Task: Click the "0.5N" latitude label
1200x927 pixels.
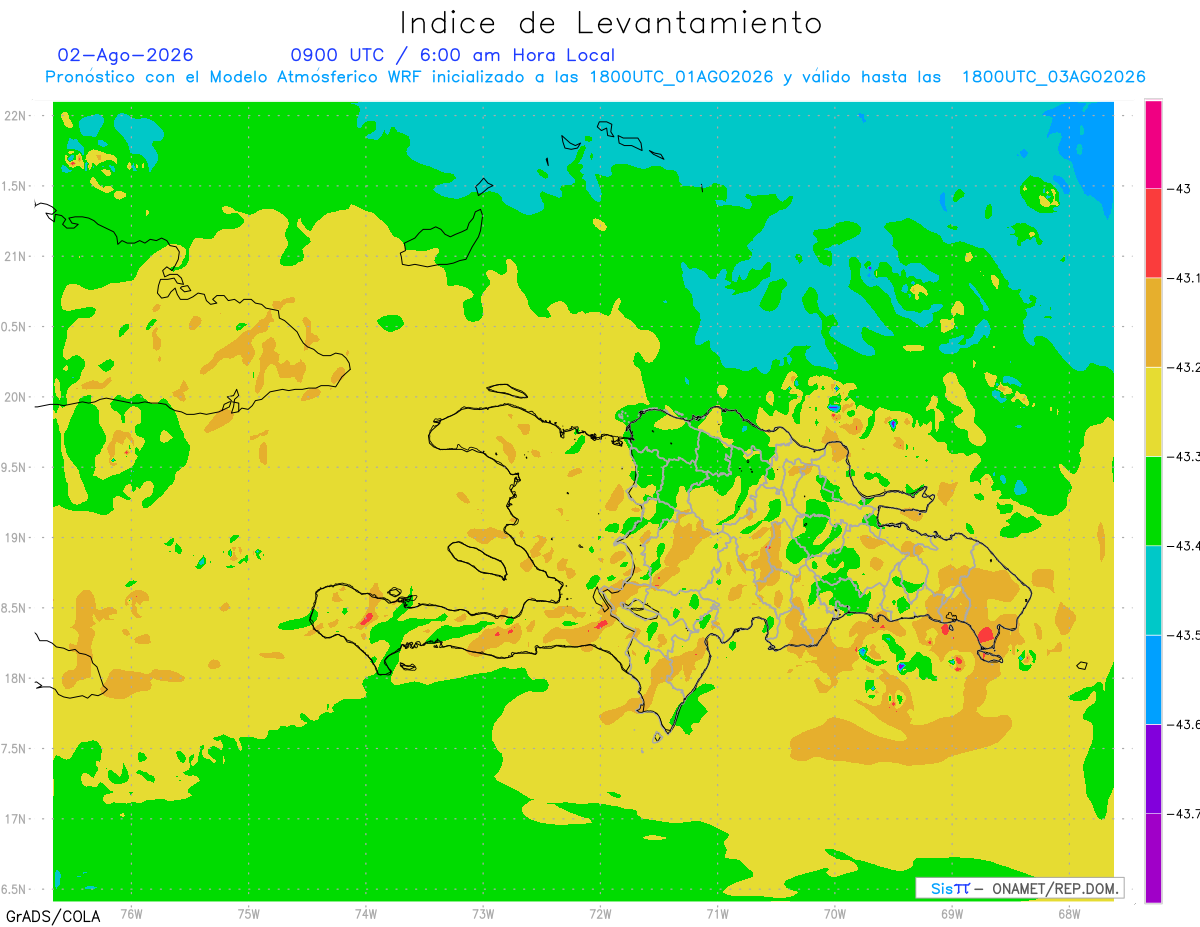Action: (x=14, y=327)
